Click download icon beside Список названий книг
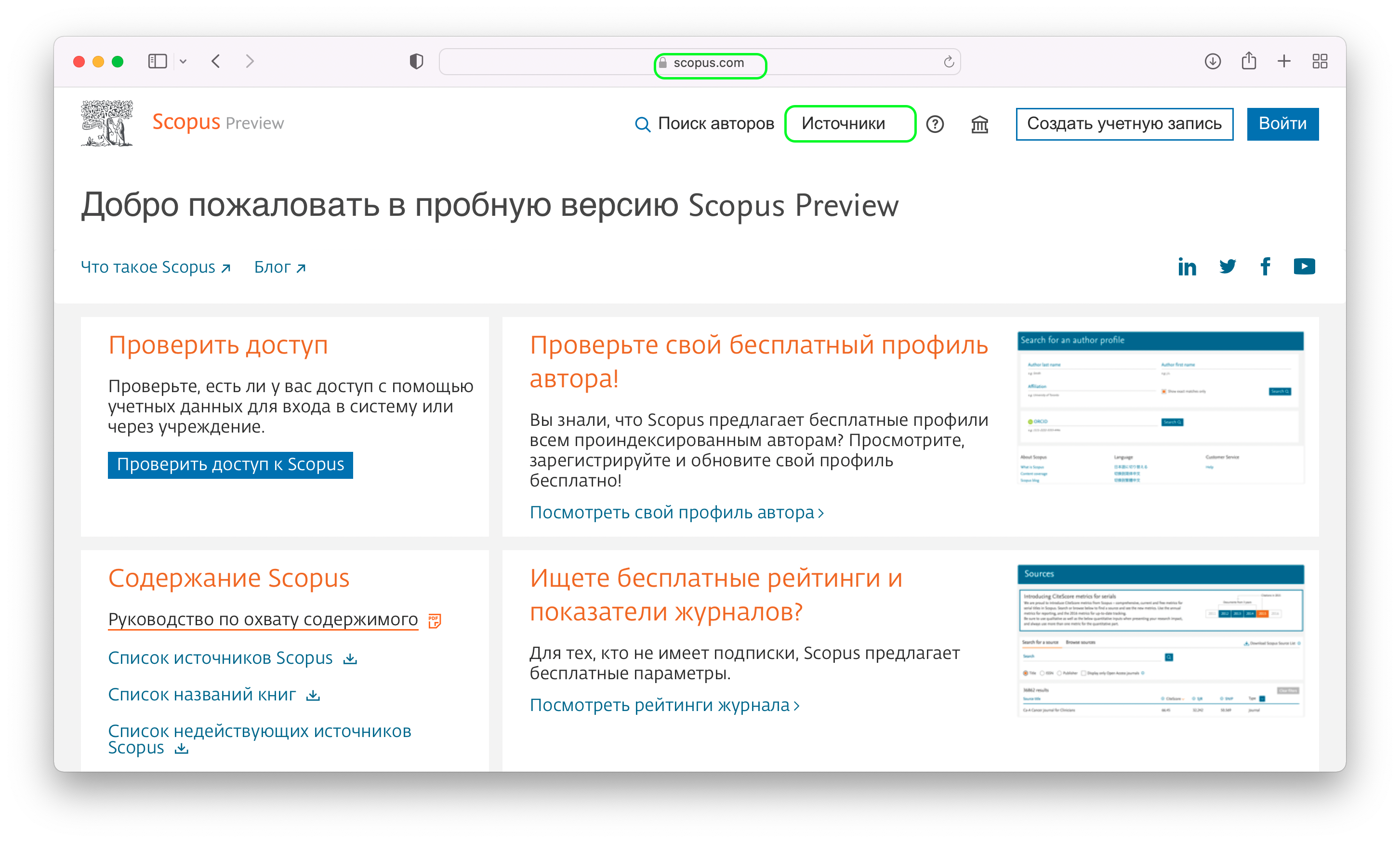Image resolution: width=1400 pixels, height=843 pixels. pos(313,695)
